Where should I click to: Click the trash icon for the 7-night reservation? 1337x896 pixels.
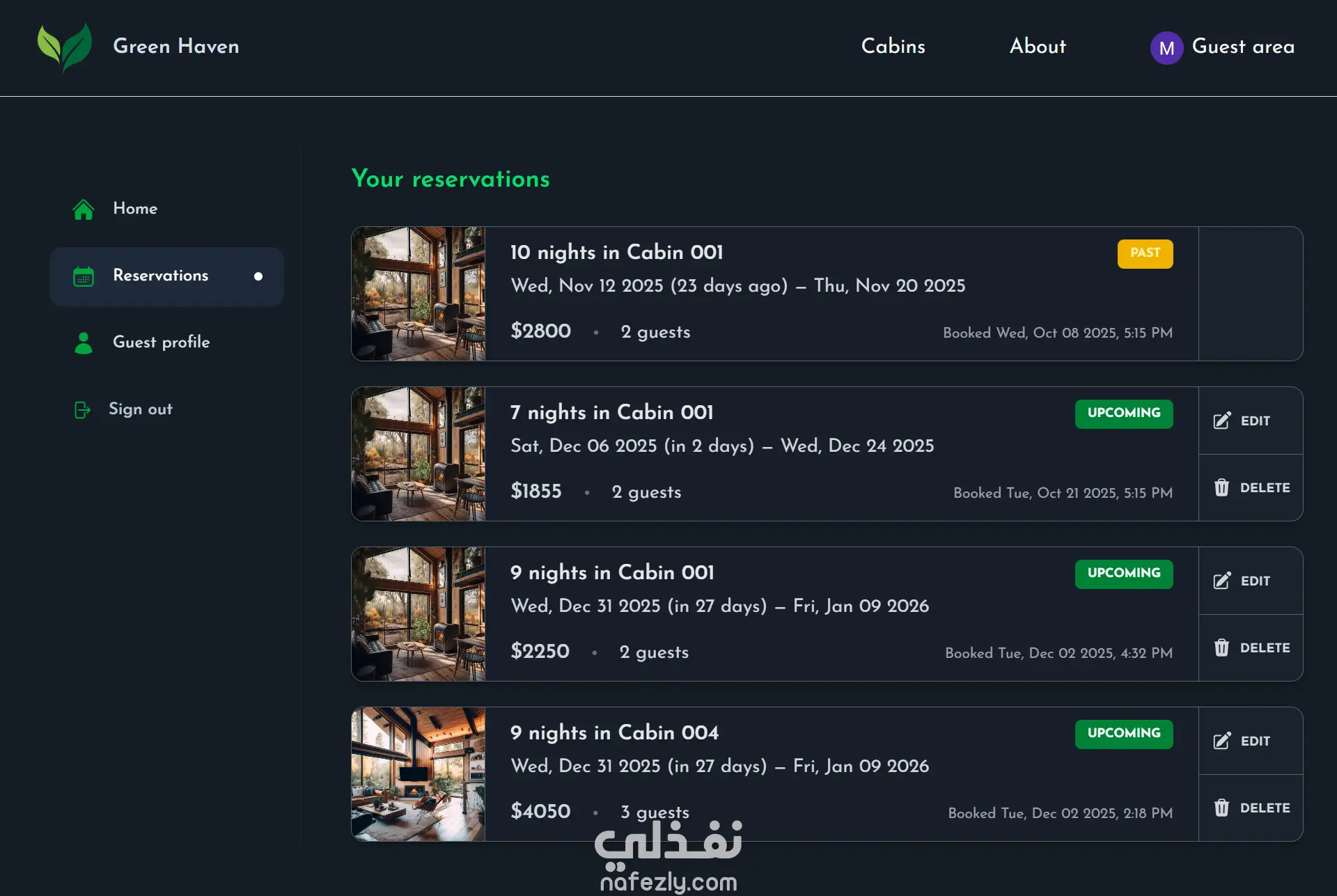tap(1221, 487)
